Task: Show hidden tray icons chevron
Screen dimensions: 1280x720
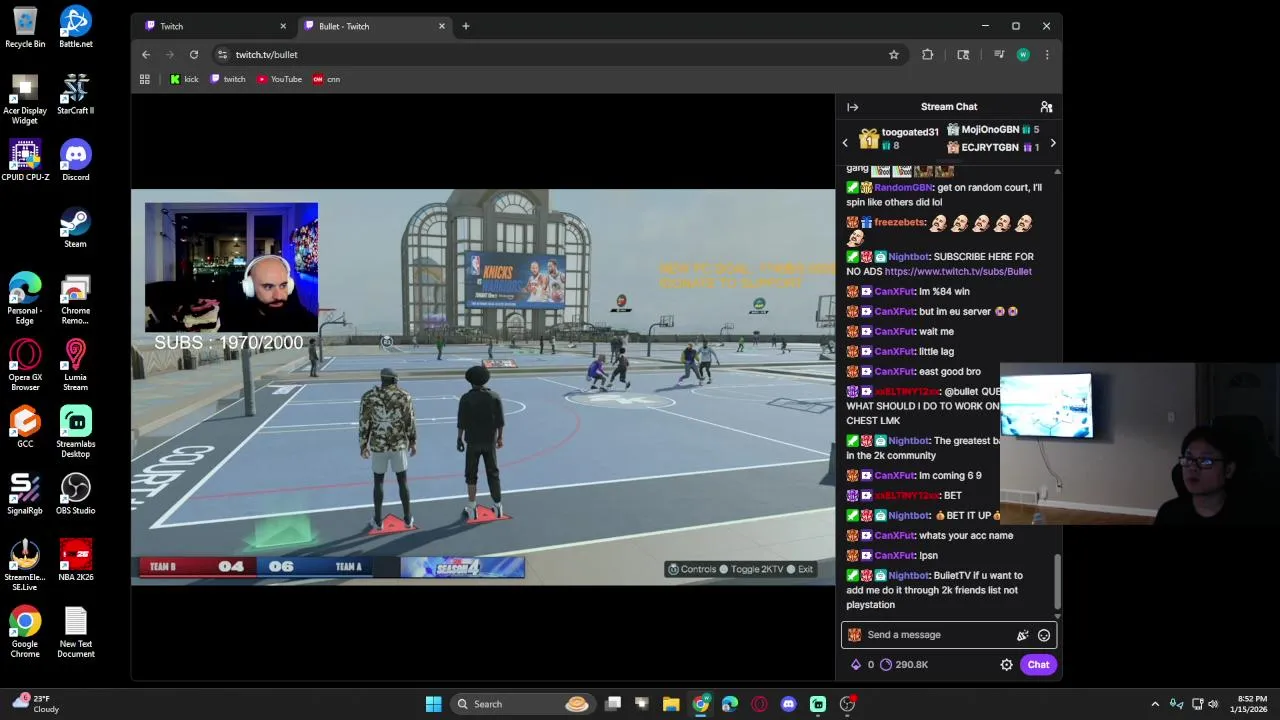Action: click(1155, 704)
